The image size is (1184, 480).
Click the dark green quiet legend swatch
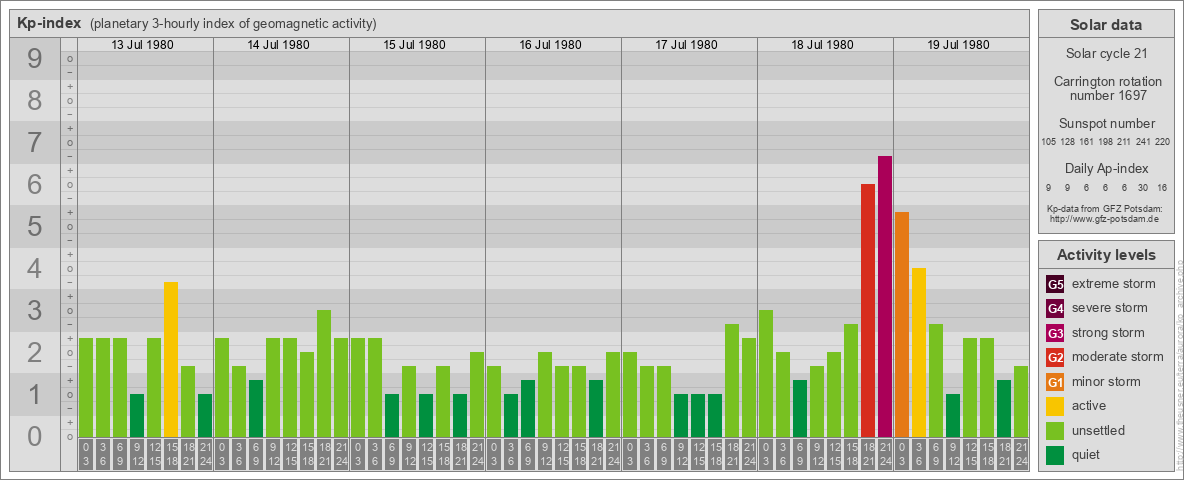pyautogui.click(x=1055, y=455)
